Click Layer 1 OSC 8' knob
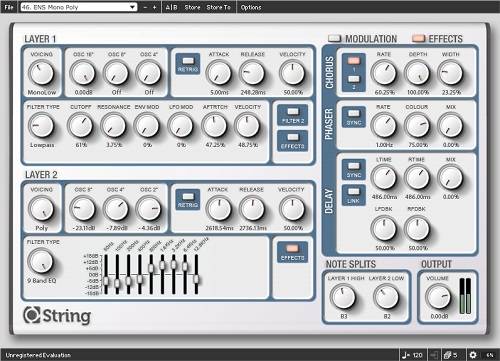500x361 pixels. [116, 73]
